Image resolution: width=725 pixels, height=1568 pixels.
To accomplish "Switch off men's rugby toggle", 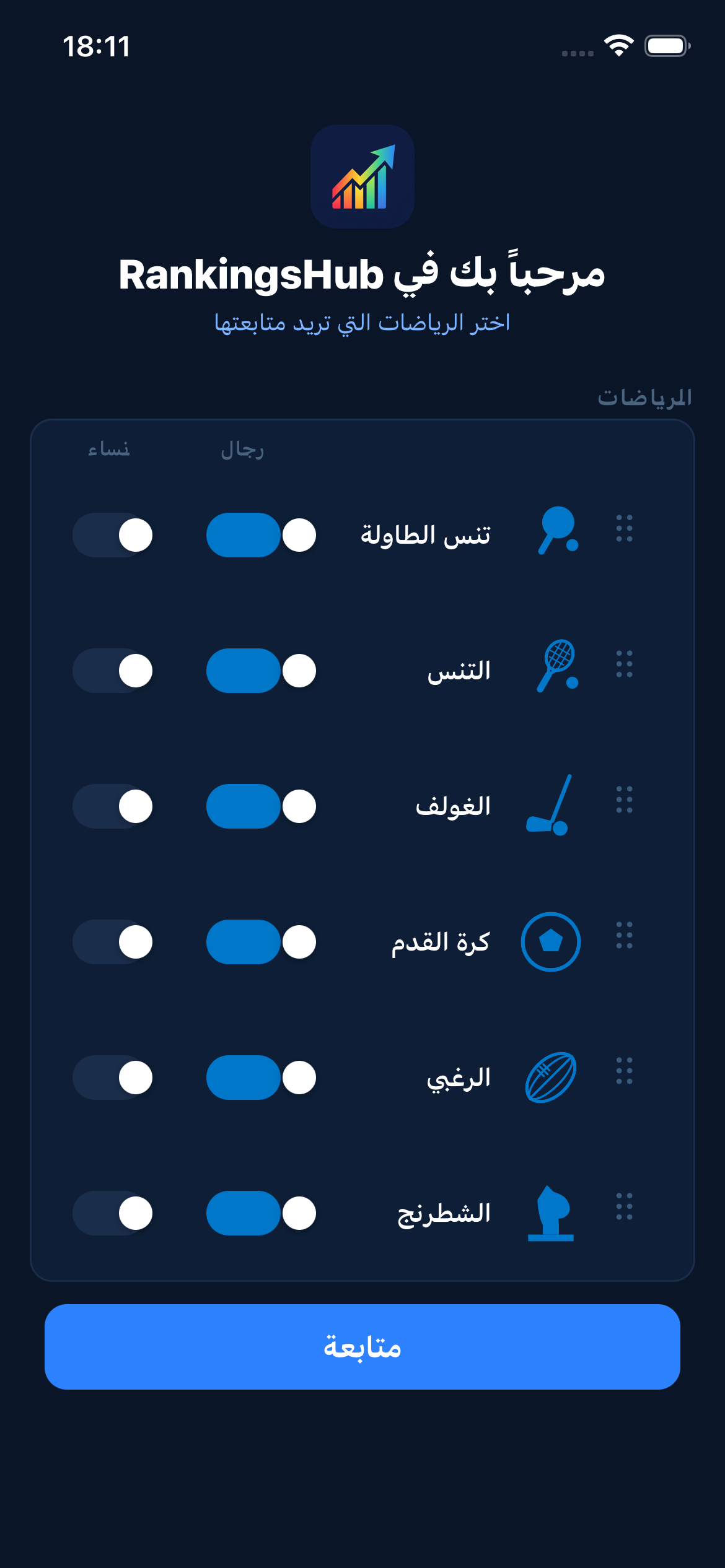I will pos(261,1078).
